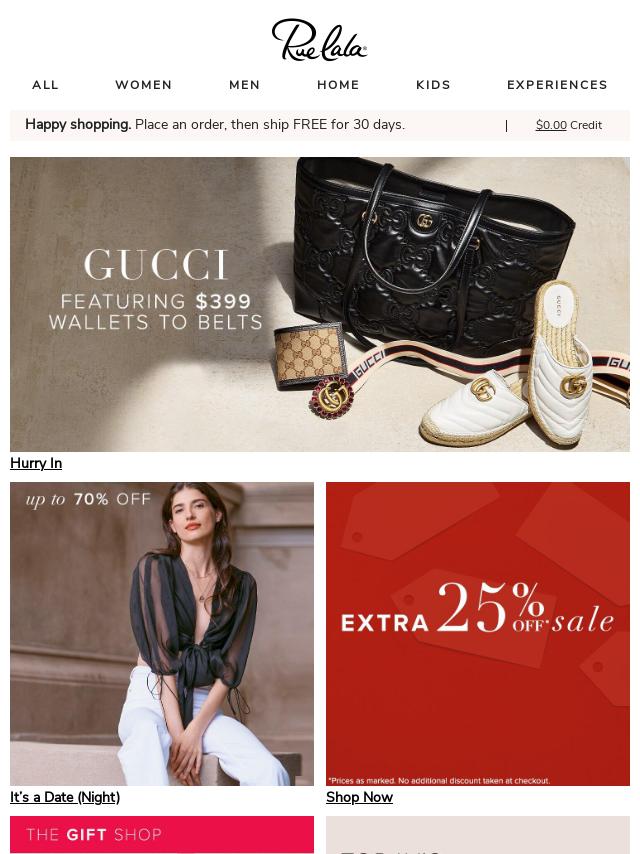640x854 pixels.
Task: Open The Gift Shop banner
Action: (x=162, y=835)
